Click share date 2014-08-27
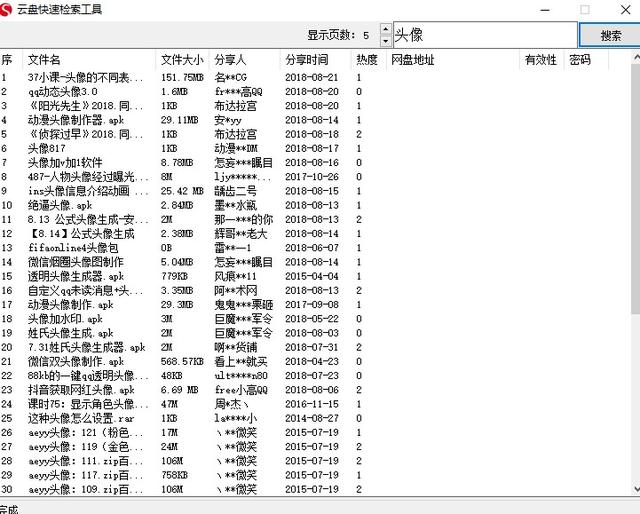 (312, 418)
